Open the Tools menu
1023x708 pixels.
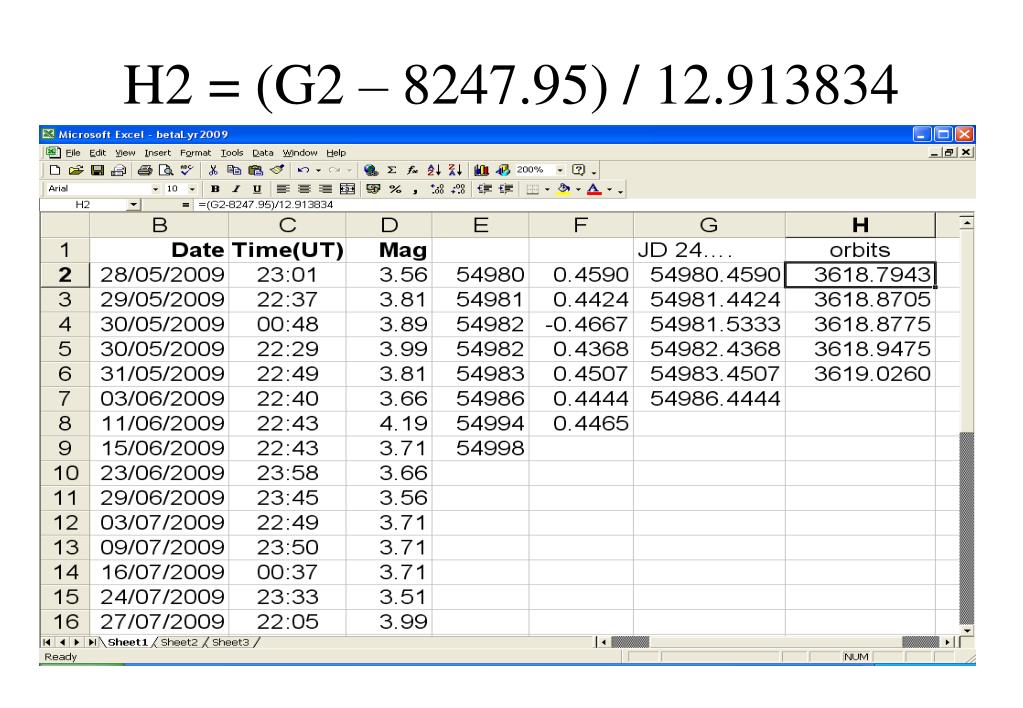[232, 153]
